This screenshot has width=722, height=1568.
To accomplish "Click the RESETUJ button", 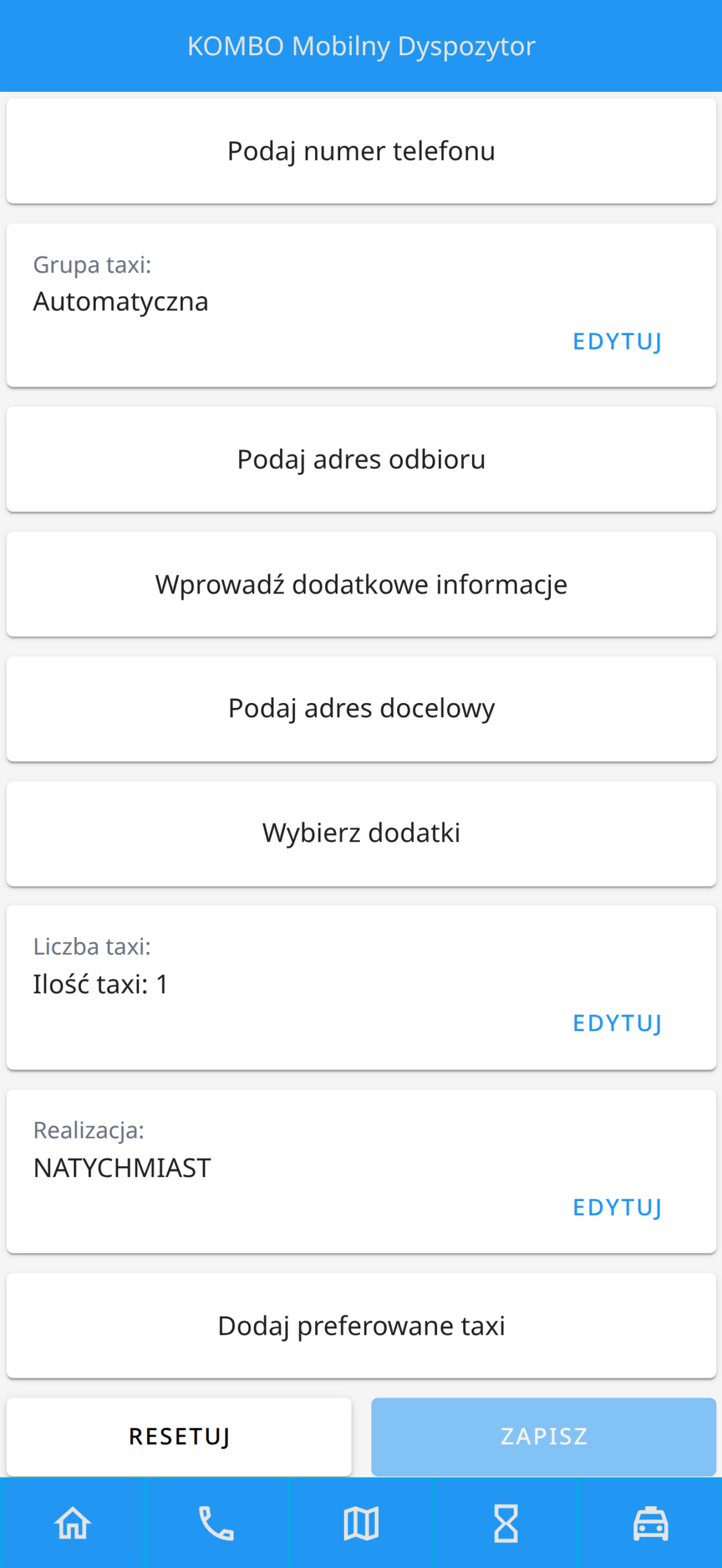I will point(179,1437).
